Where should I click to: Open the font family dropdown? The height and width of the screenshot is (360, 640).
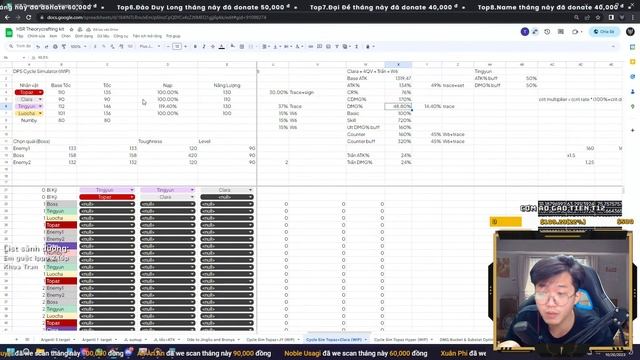point(150,47)
